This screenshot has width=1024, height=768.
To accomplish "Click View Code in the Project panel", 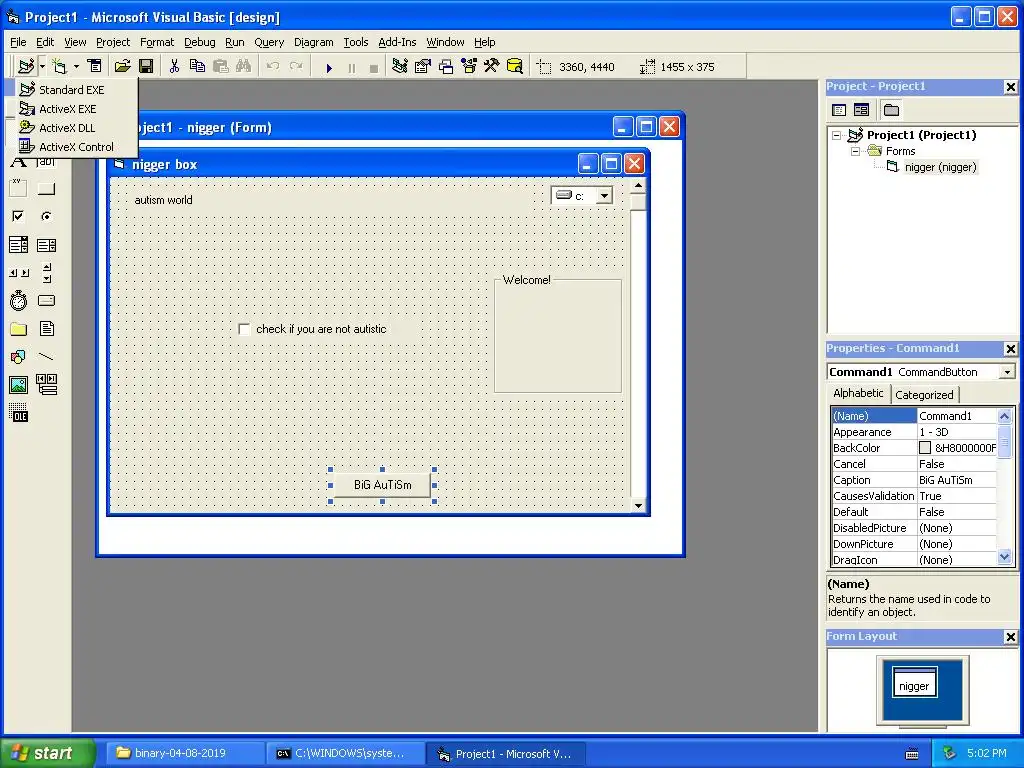I will [x=839, y=110].
